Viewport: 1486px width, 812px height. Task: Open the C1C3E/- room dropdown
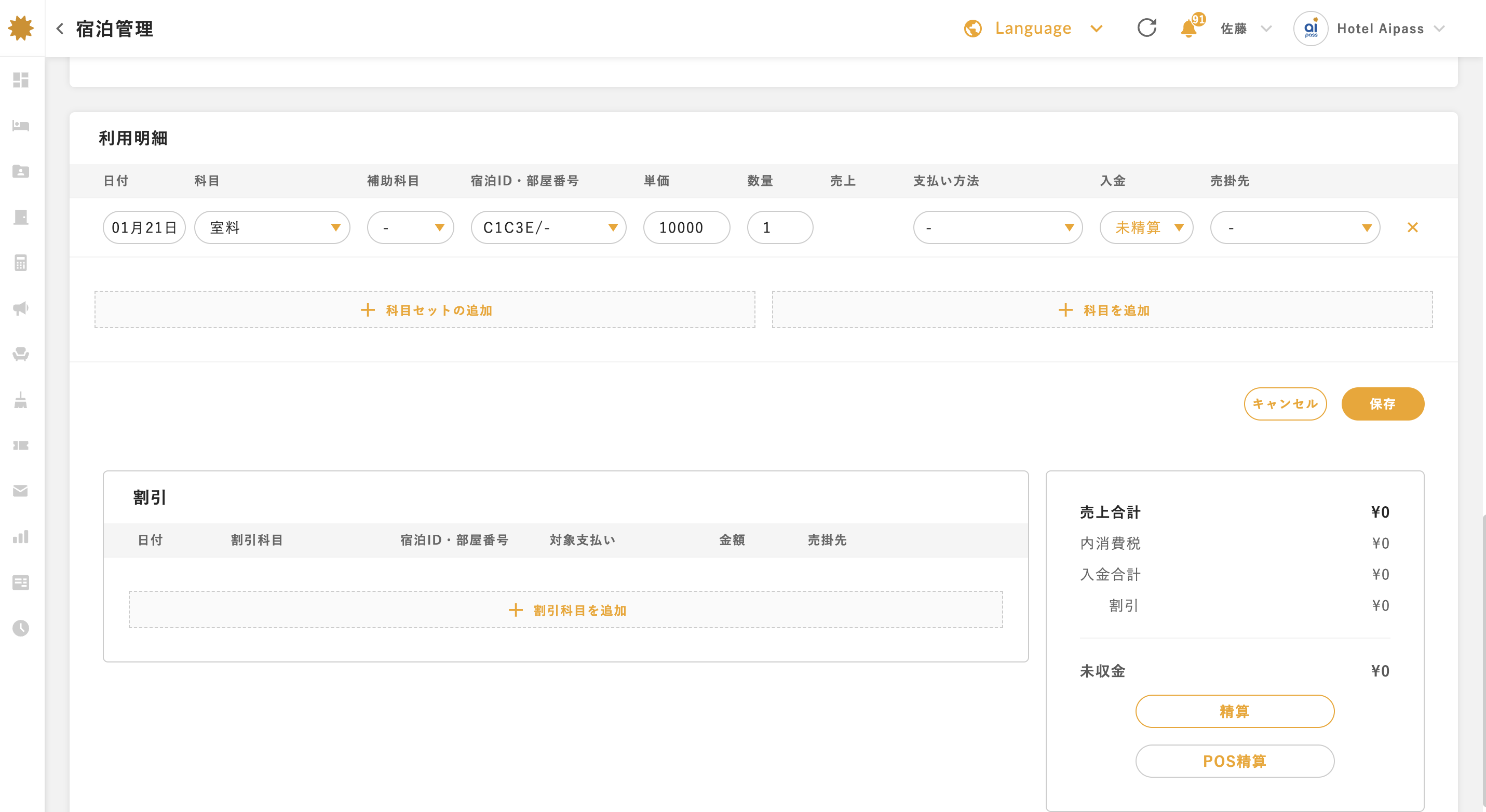click(549, 227)
